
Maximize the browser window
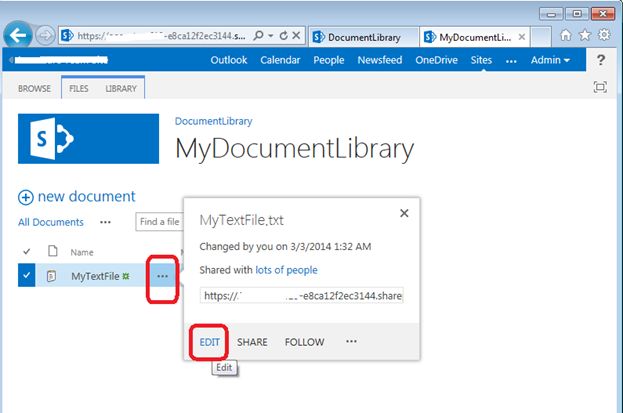click(x=577, y=14)
